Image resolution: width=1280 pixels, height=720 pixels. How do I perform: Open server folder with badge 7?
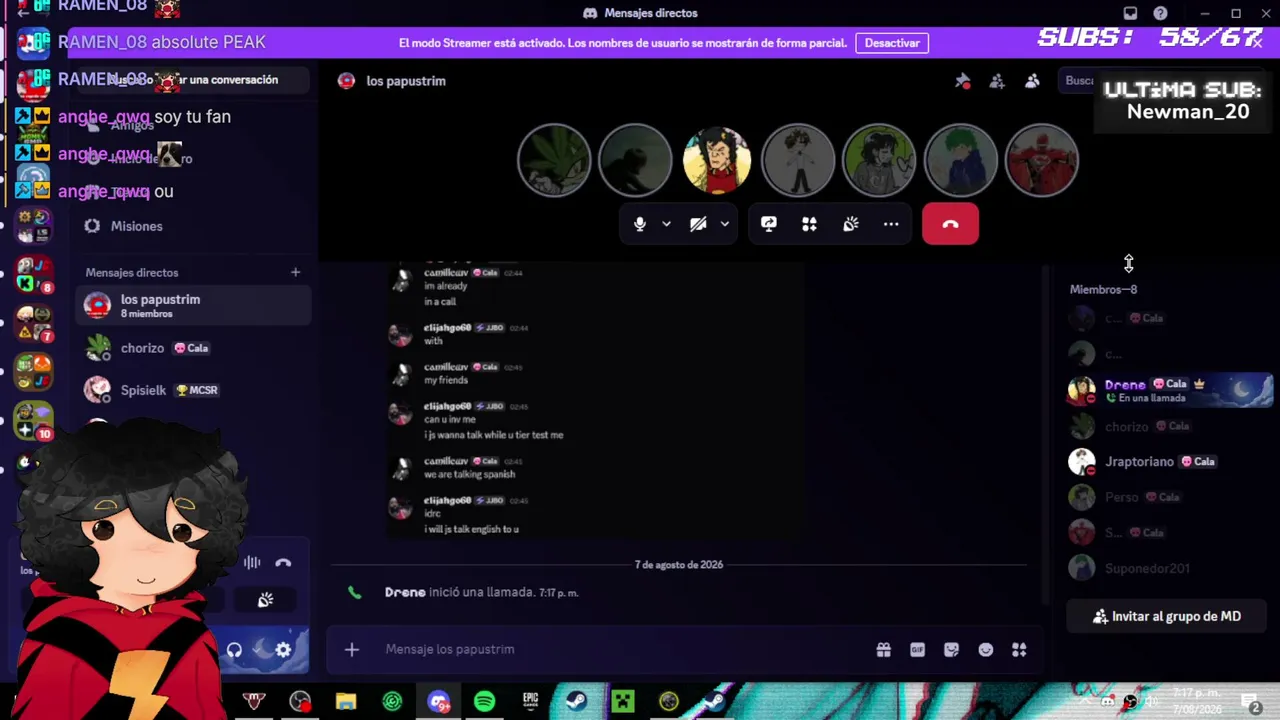(x=33, y=324)
